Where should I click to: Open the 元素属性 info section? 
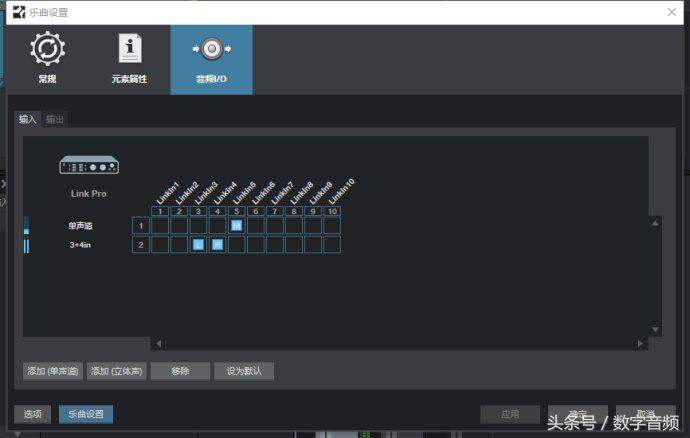[x=129, y=58]
